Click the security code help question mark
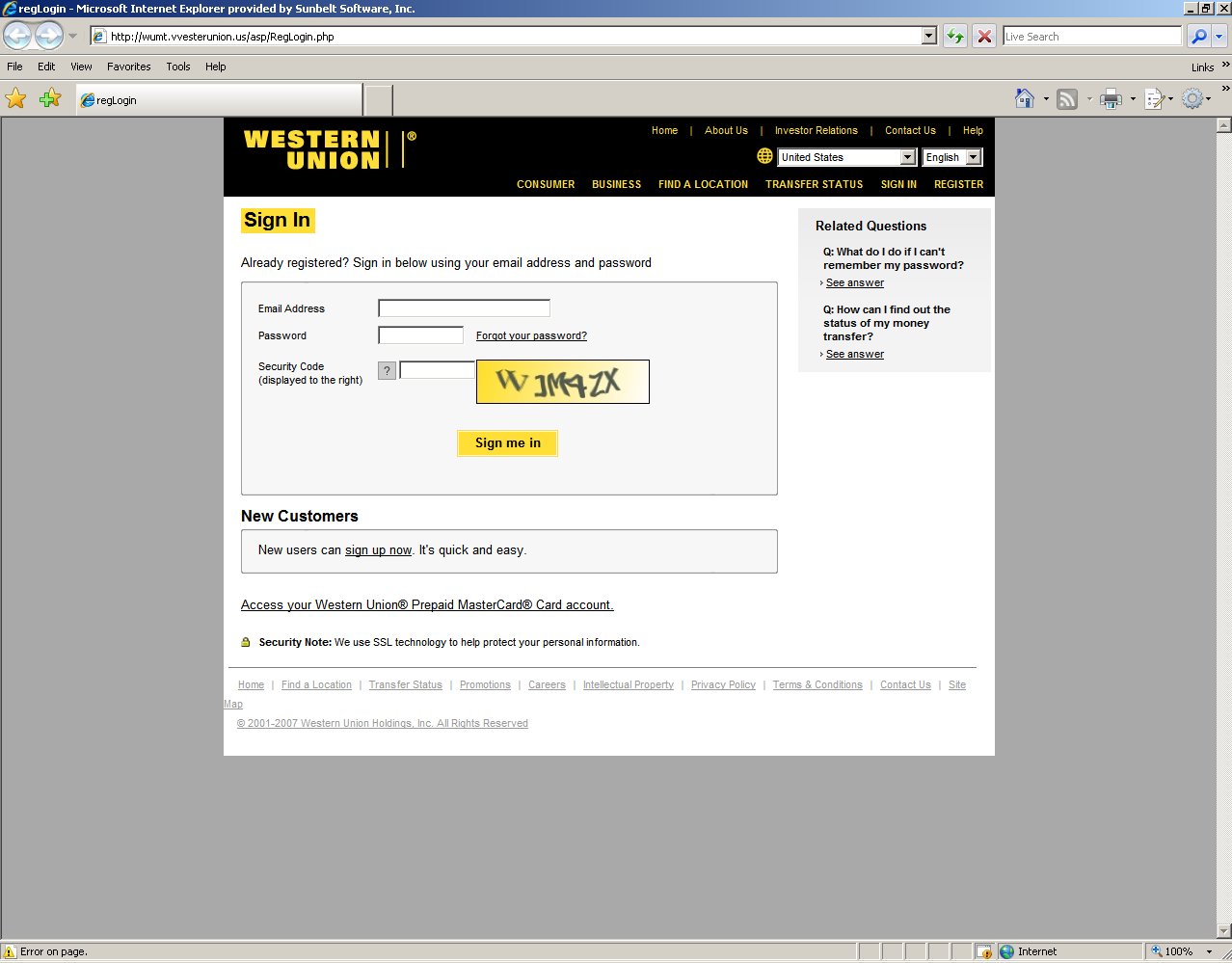This screenshot has width=1232, height=963. coord(387,370)
